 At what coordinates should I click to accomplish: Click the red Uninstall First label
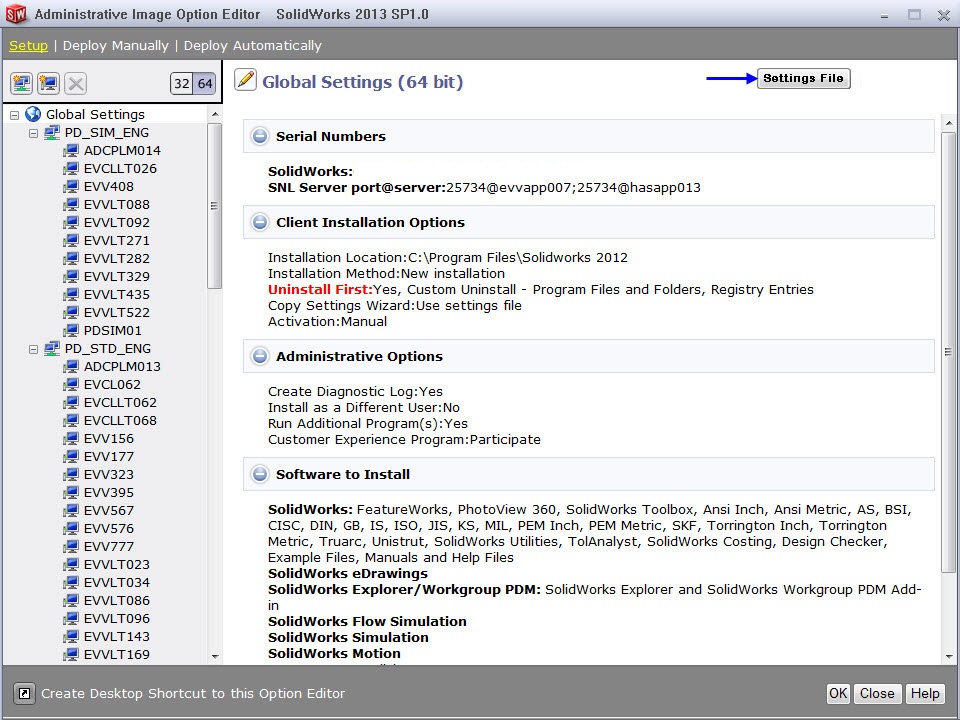320,289
